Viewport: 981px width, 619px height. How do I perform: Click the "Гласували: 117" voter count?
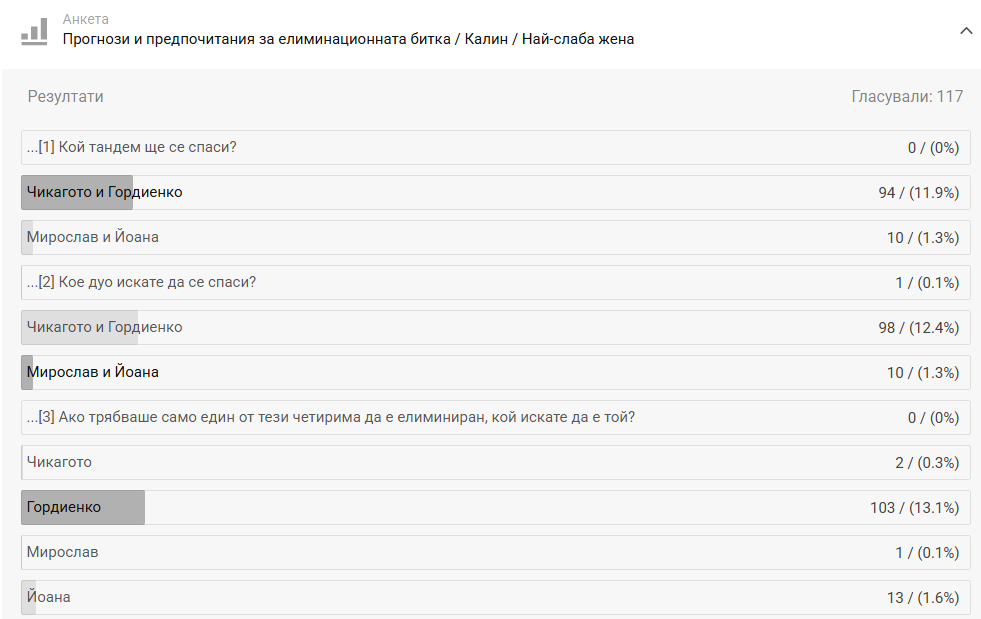point(907,97)
